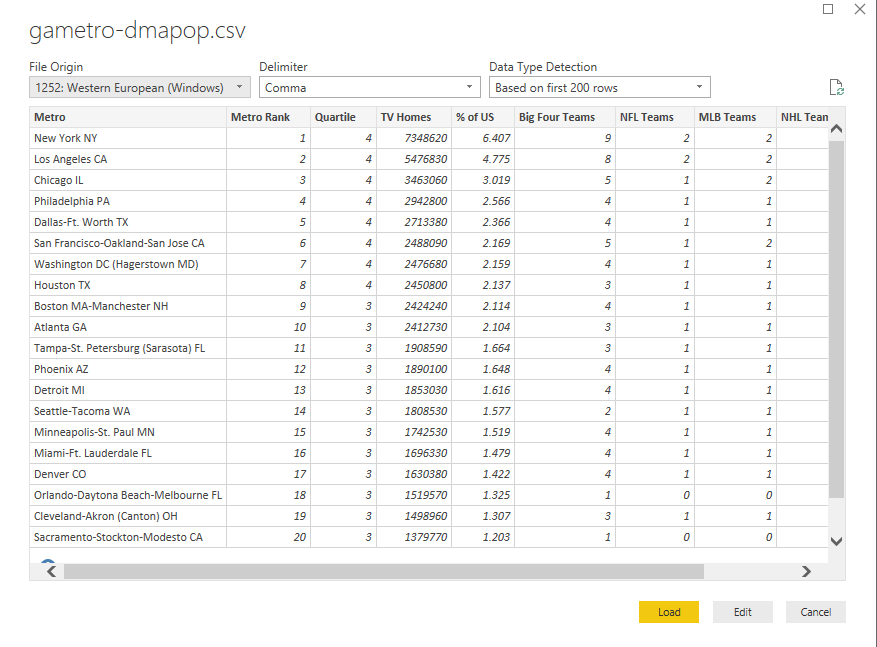This screenshot has width=877, height=647.
Task: Open the Data Type Detection dropdown
Action: coord(599,88)
